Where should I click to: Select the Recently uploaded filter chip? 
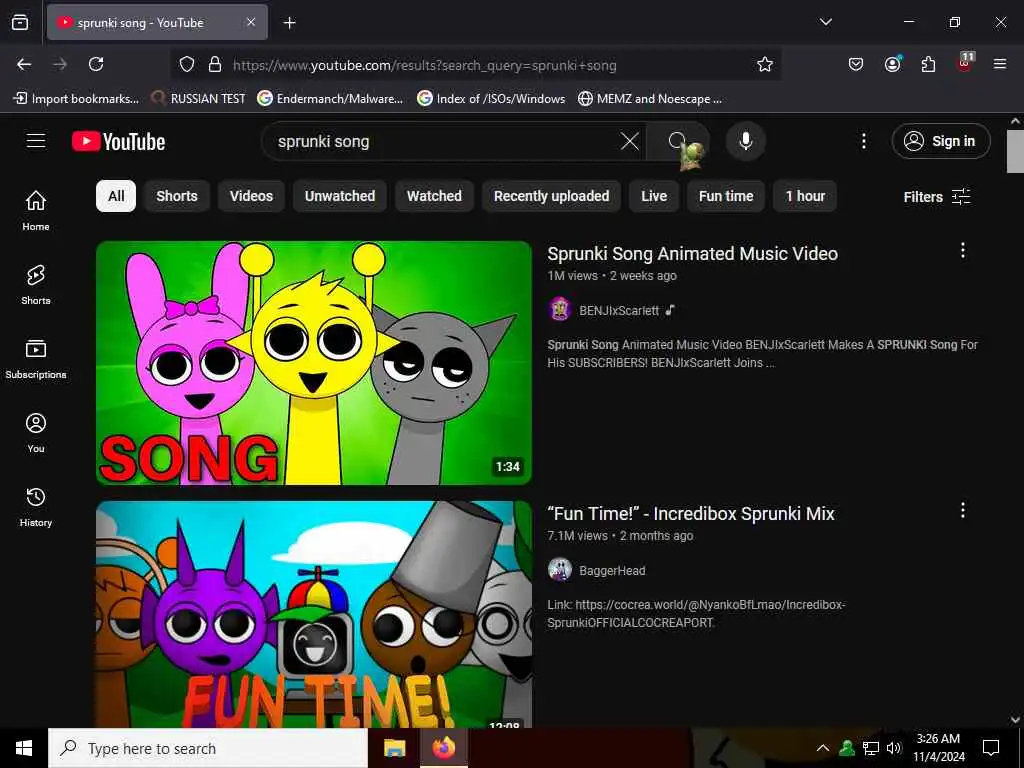click(x=551, y=196)
